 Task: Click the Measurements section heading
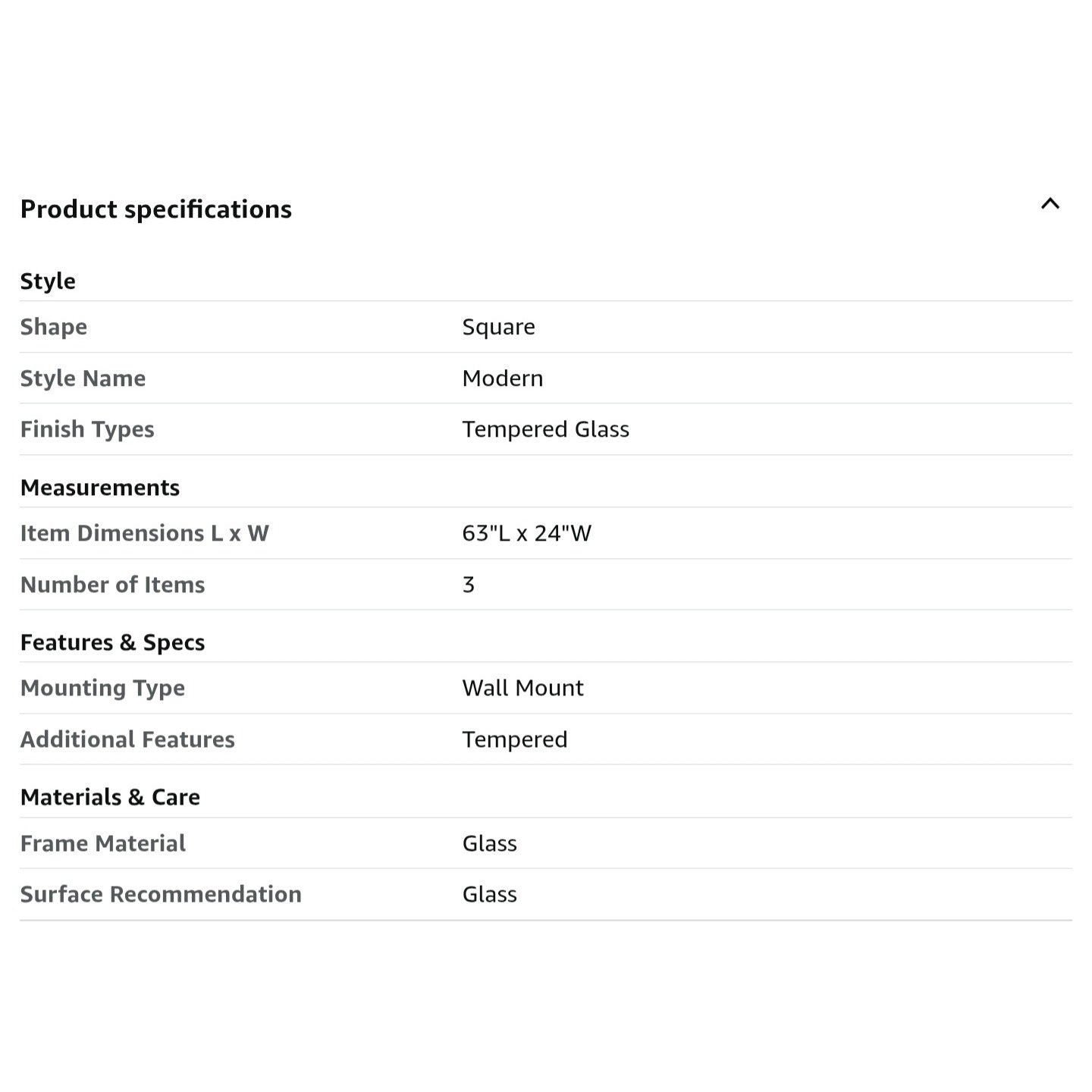click(x=100, y=488)
